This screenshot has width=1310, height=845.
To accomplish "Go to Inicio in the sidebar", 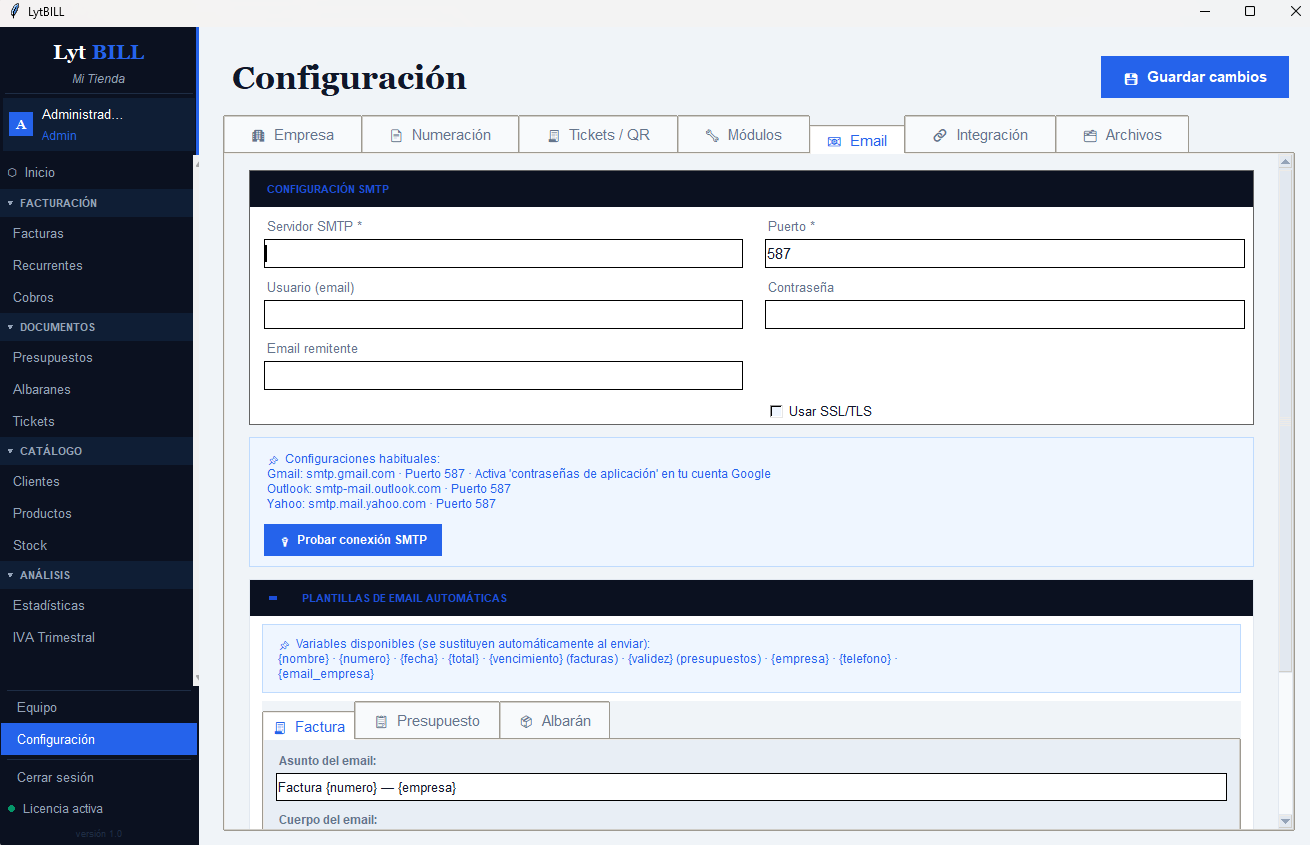I will pyautogui.click(x=96, y=173).
